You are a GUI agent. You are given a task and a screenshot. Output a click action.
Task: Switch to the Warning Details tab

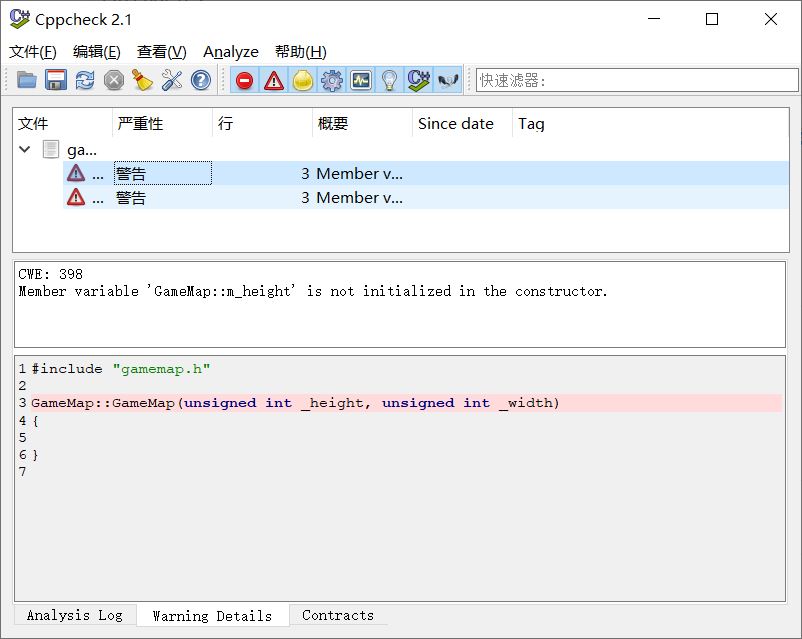(x=212, y=615)
